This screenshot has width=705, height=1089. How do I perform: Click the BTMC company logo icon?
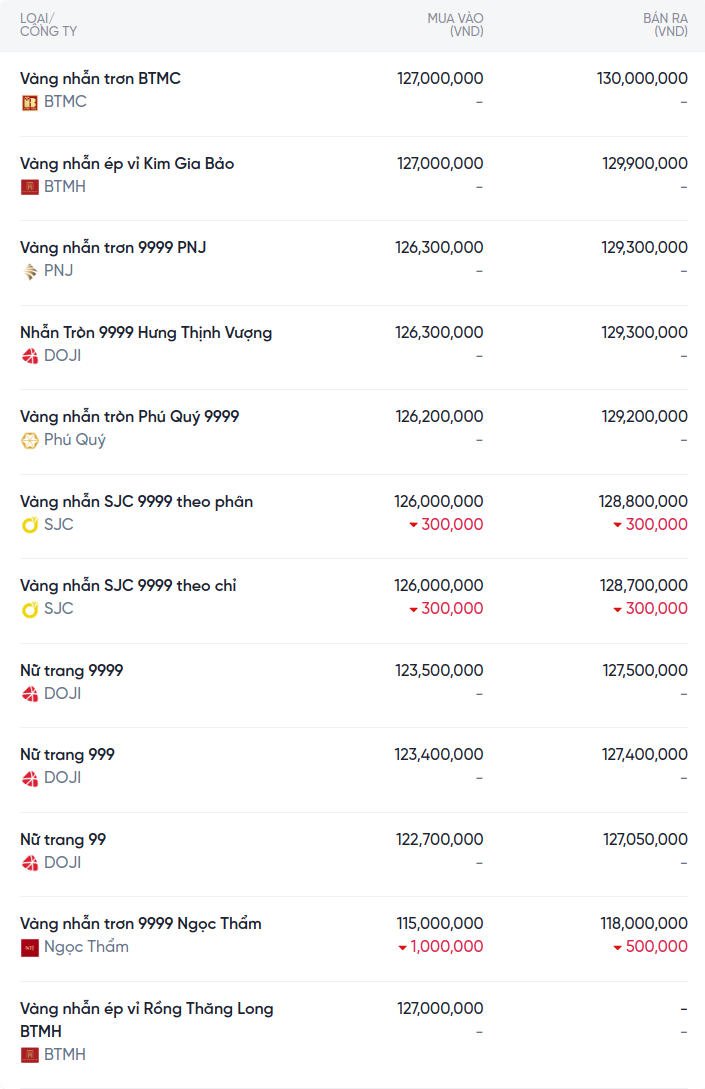pos(30,102)
